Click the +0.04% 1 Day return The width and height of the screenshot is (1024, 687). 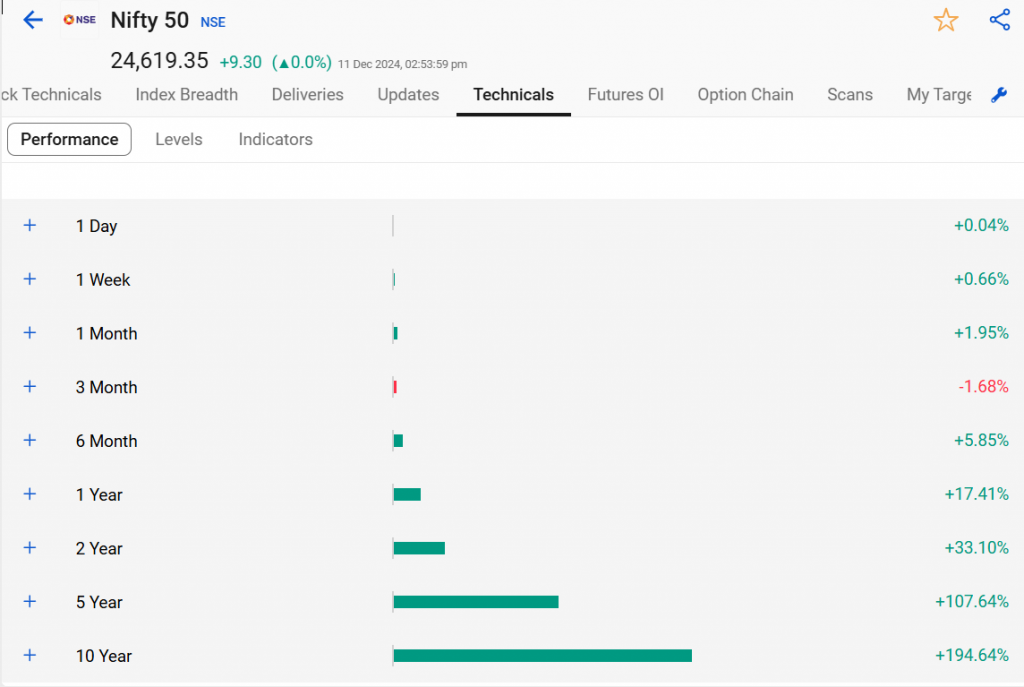pyautogui.click(x=981, y=225)
